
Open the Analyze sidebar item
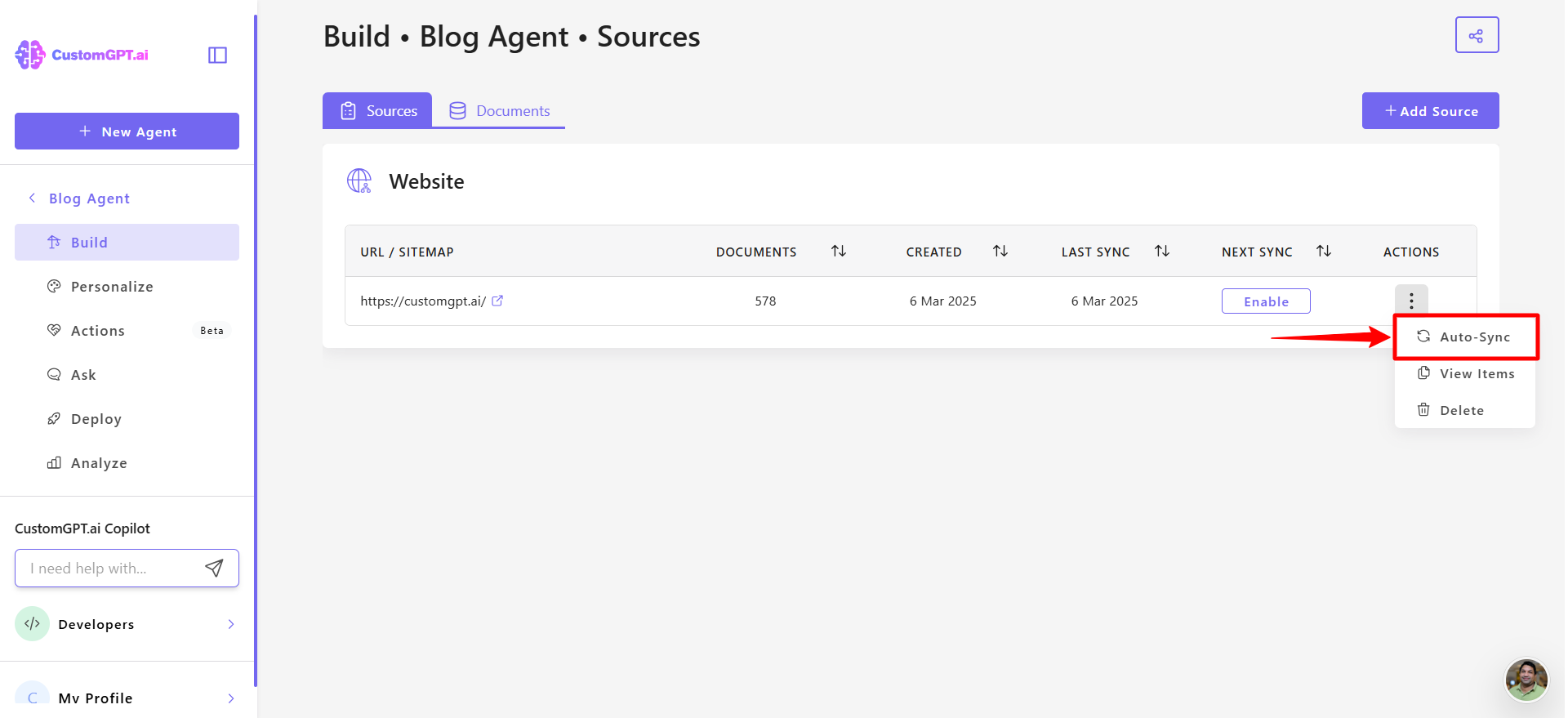(127, 462)
